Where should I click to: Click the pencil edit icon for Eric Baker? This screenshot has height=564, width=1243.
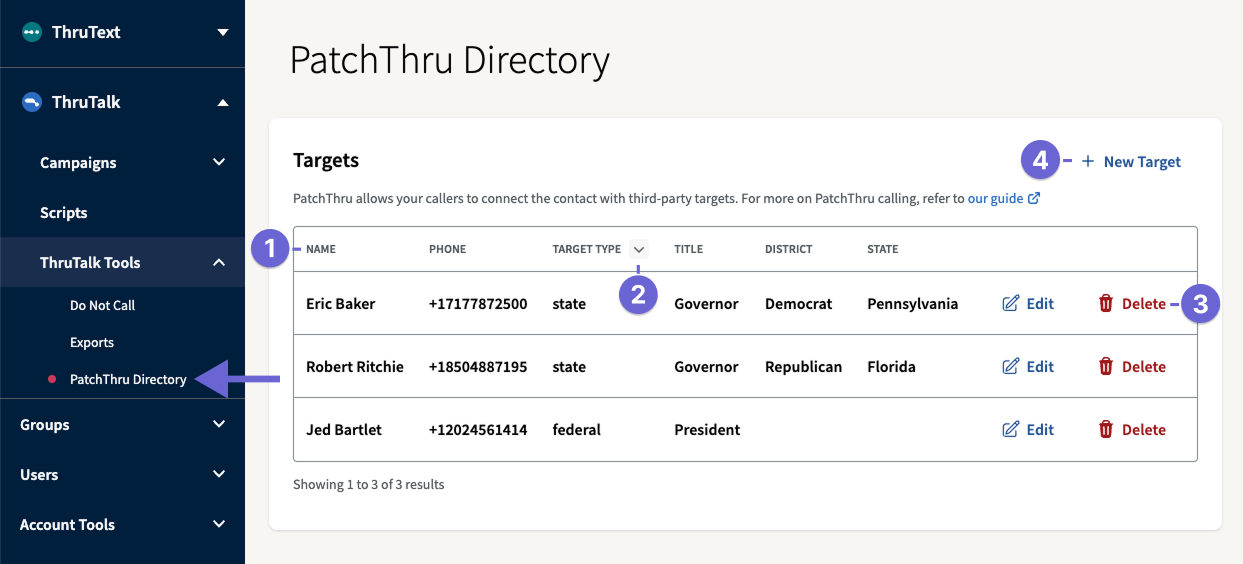(1011, 303)
